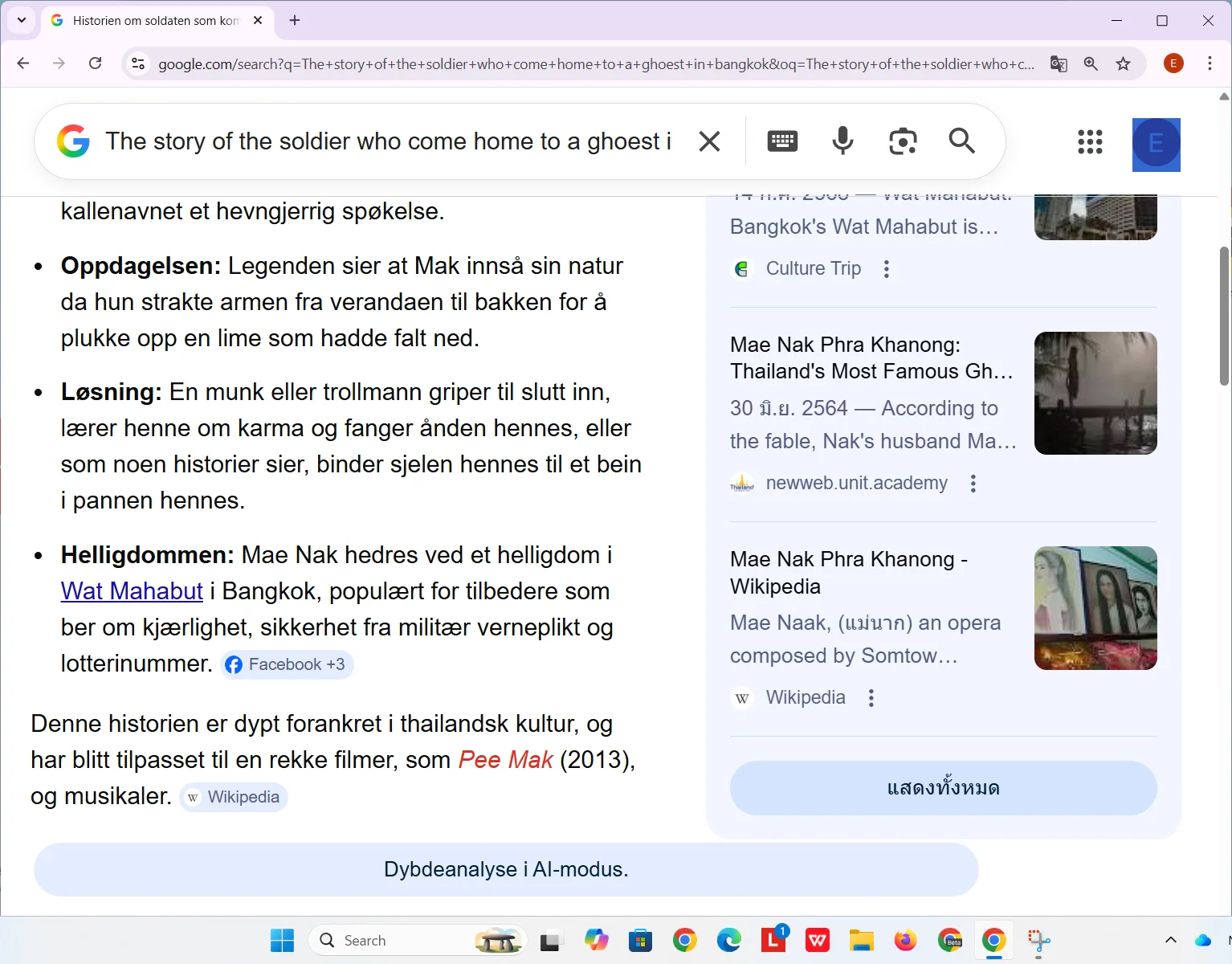Launch Firefox from the taskbar
Screen dimensions: 1232x964
[904, 940]
